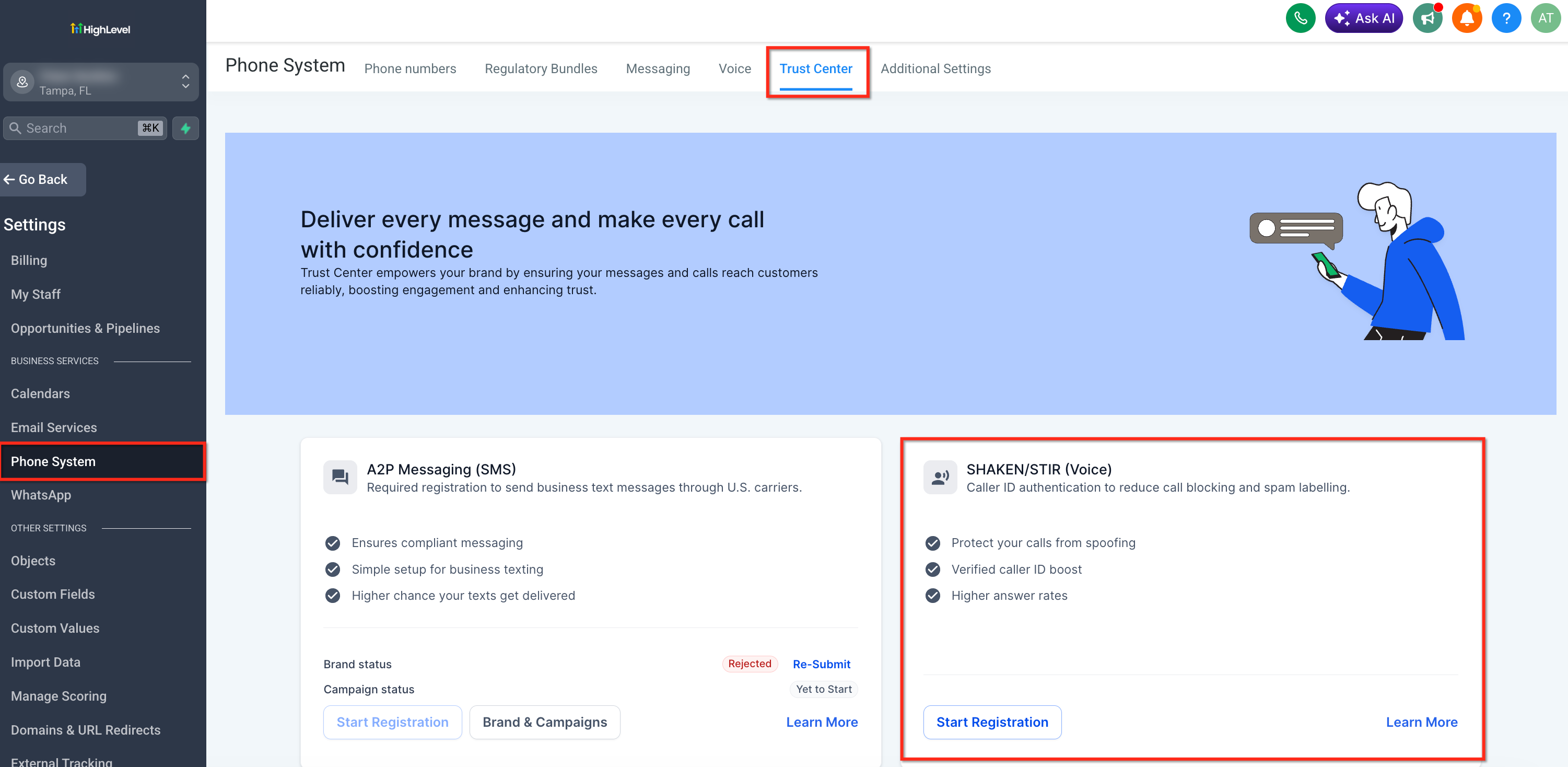Open the Voice tab

[x=735, y=69]
